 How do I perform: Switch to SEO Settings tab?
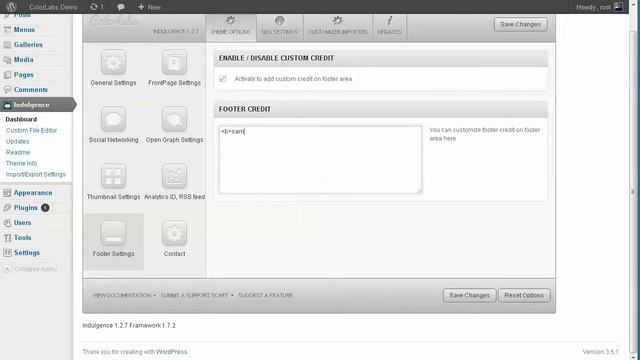coord(280,27)
